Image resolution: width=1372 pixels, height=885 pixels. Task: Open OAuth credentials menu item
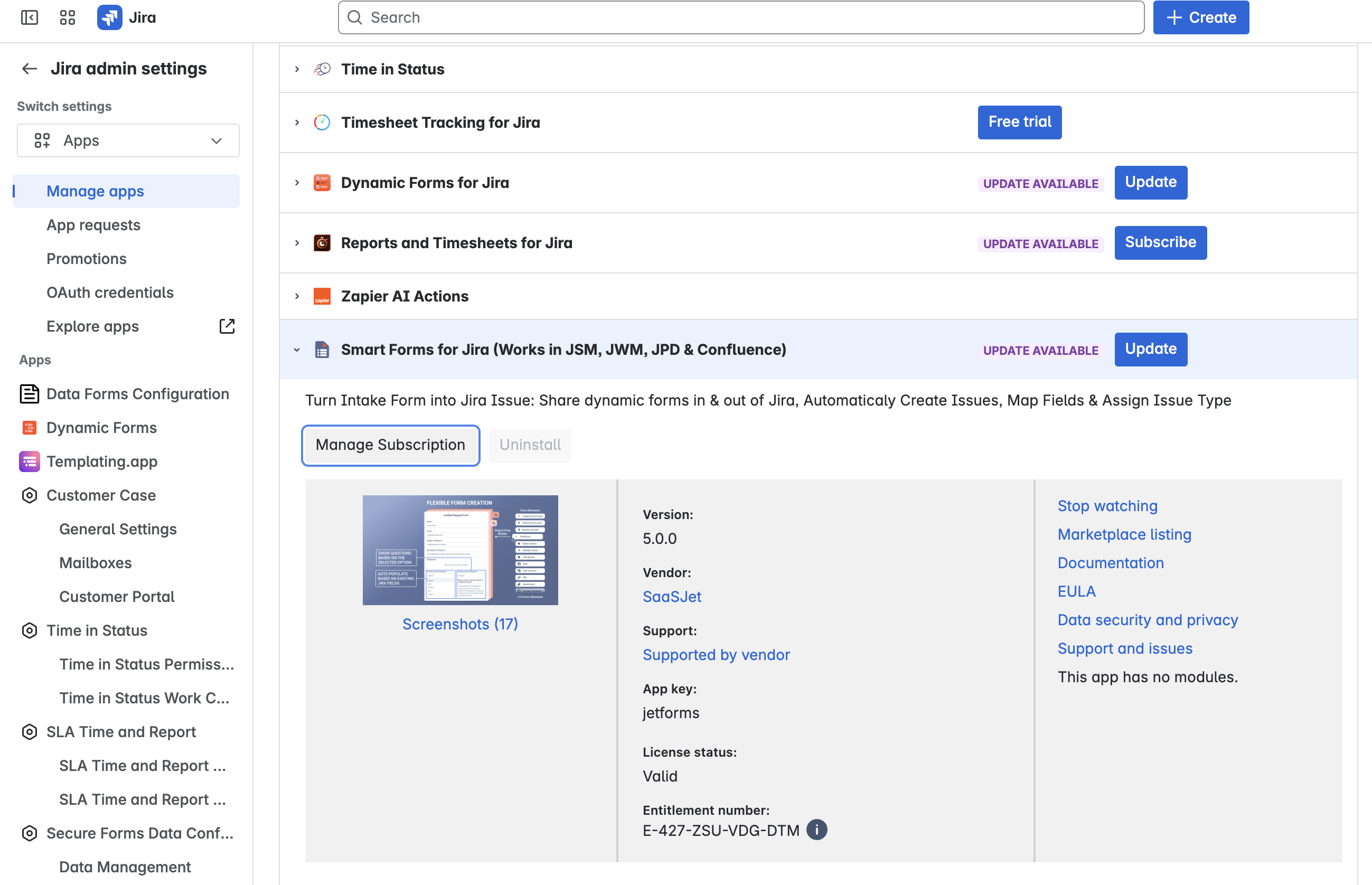(x=110, y=293)
